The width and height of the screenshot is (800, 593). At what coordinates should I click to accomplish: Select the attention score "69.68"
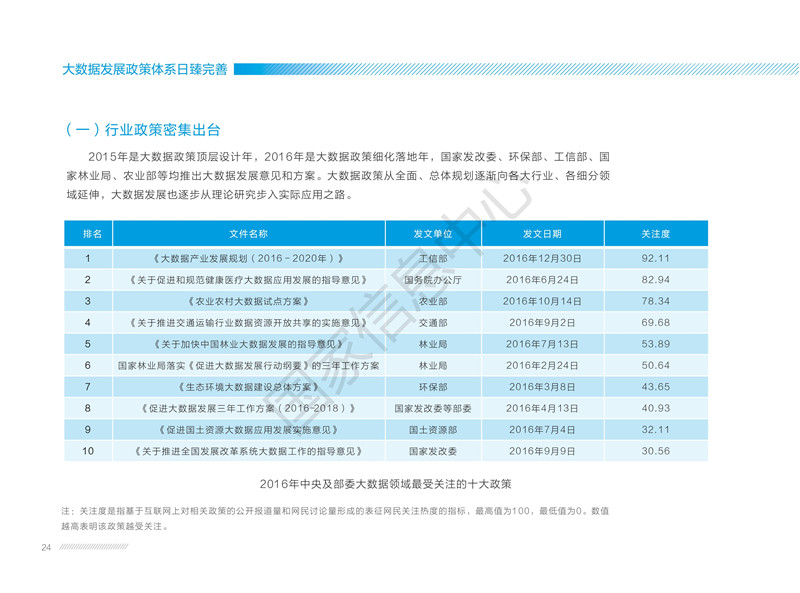[x=656, y=323]
